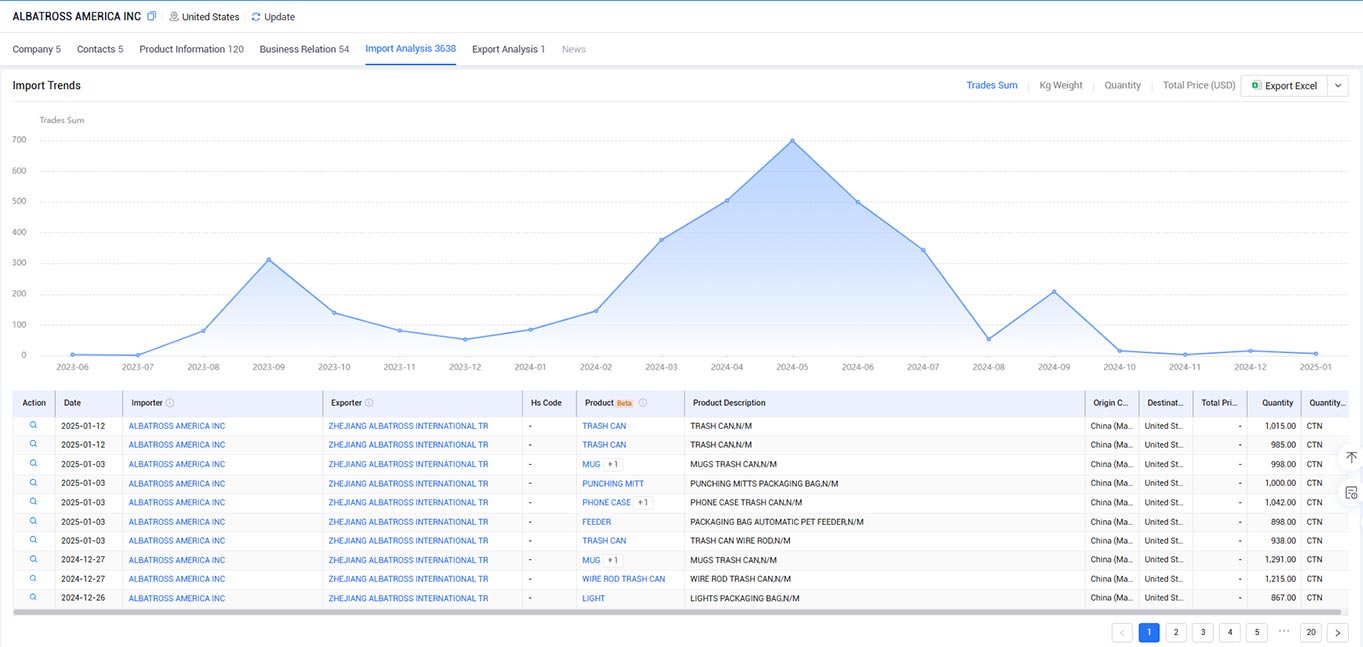This screenshot has width=1363, height=647.
Task: Open importer link in 2024-12-26 row
Action: pyautogui.click(x=177, y=598)
